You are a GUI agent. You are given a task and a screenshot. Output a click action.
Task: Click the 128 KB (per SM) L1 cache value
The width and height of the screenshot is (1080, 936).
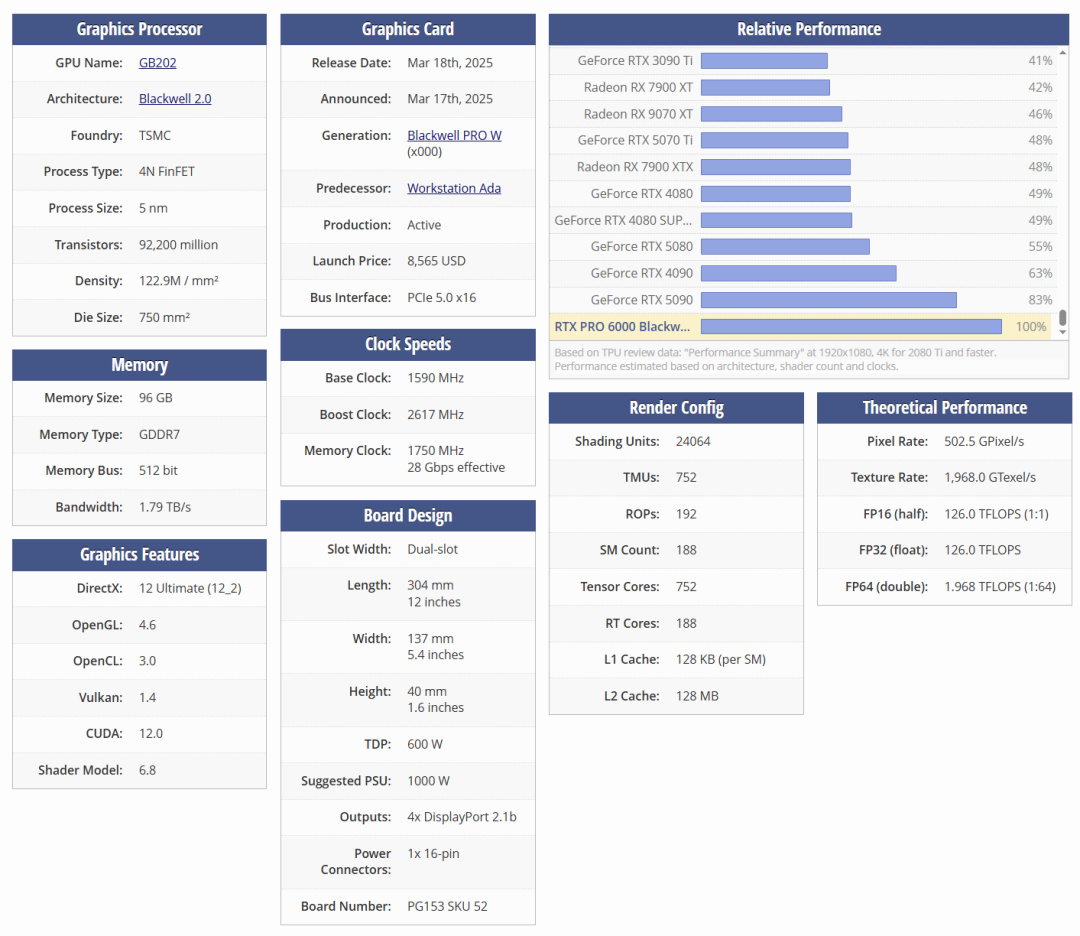click(x=720, y=659)
